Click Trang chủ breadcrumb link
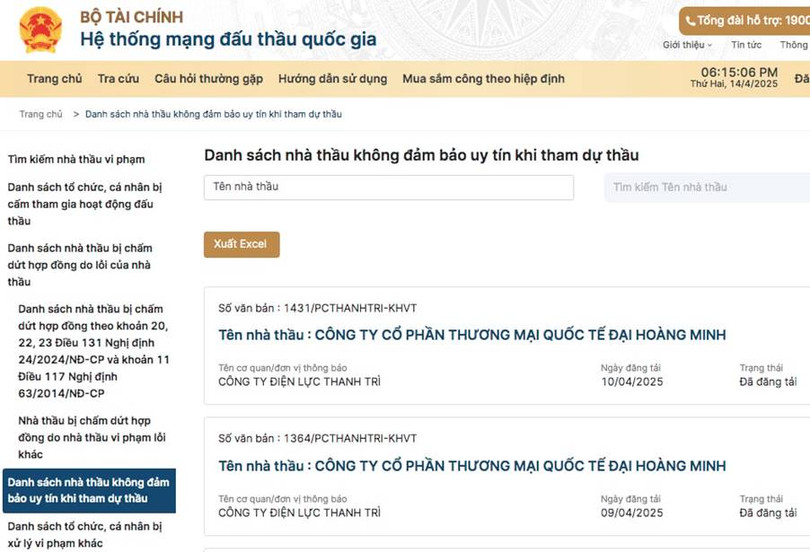Viewport: 810px width, 552px height. [41, 114]
